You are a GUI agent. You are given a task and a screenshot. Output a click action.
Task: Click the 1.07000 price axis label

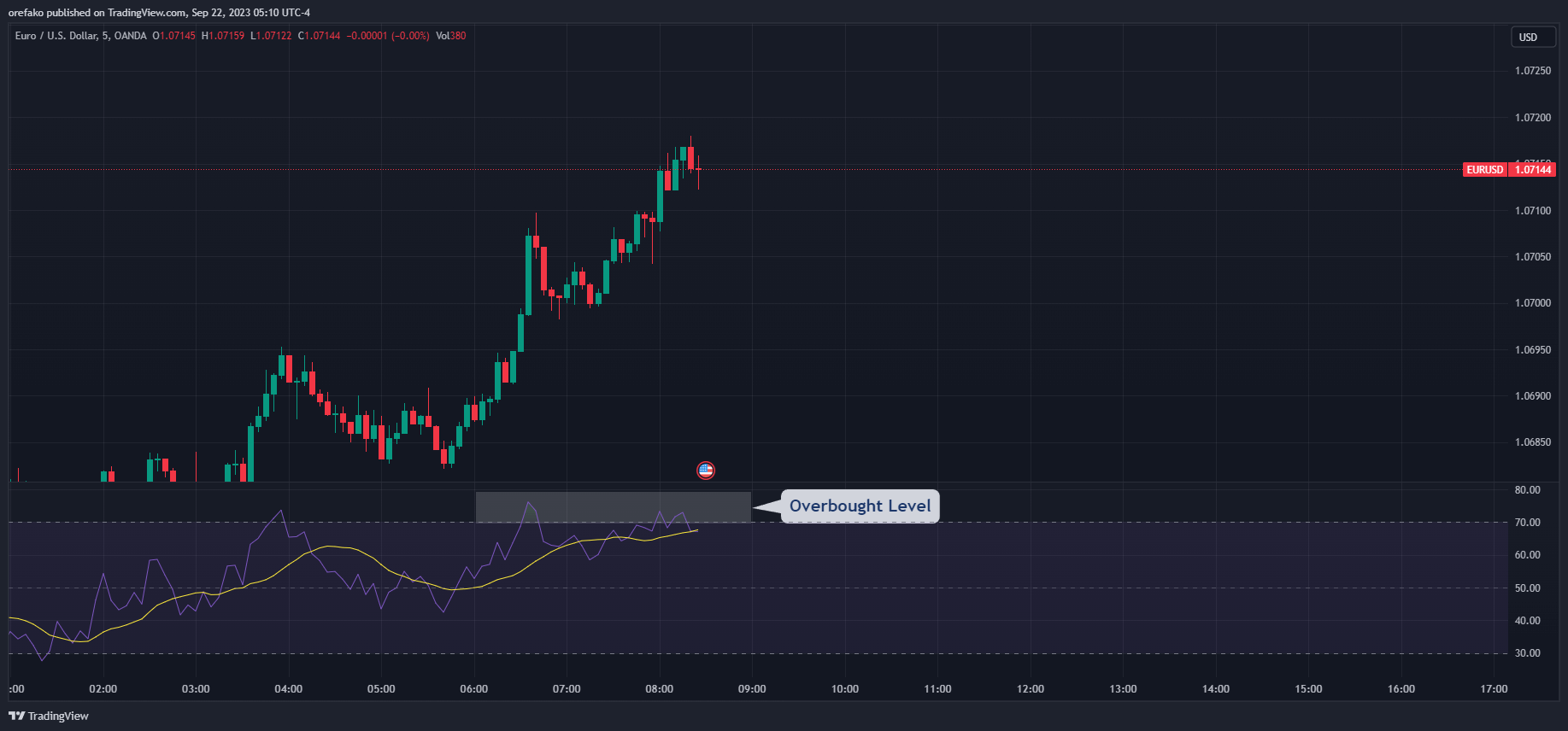click(1533, 303)
